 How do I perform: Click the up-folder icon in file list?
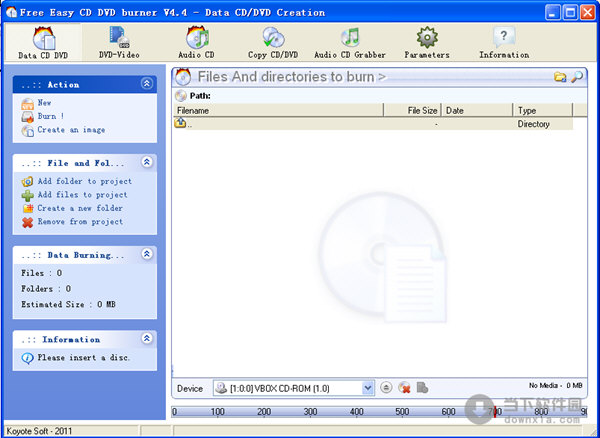(x=180, y=123)
